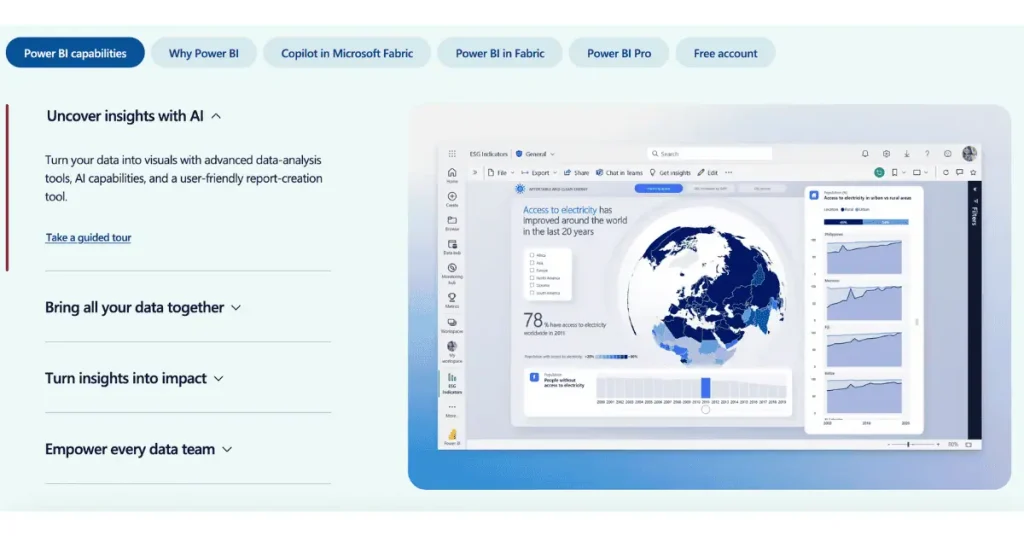Select Copilot in Microsoft Fabric tab
Image resolution: width=1024 pixels, height=536 pixels.
point(347,53)
